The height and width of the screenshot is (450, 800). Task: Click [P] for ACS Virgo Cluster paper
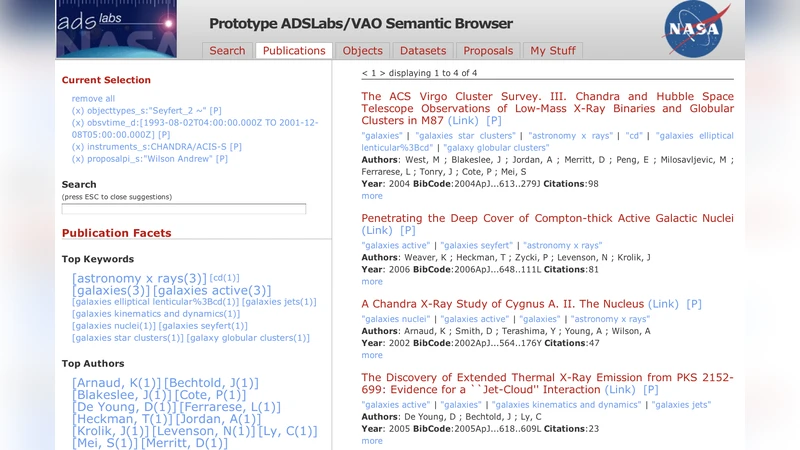click(x=494, y=121)
